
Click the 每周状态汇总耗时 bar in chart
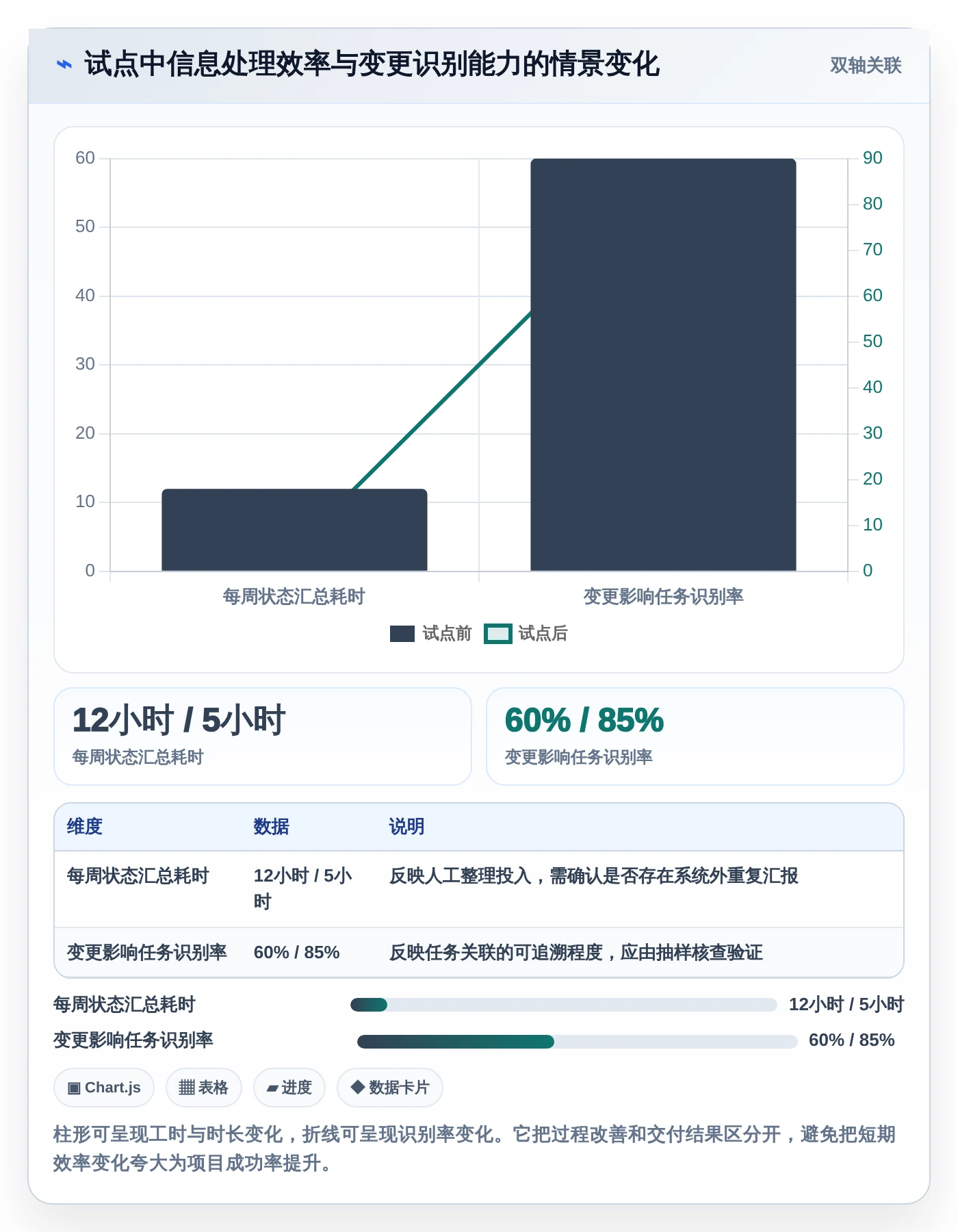(x=294, y=530)
